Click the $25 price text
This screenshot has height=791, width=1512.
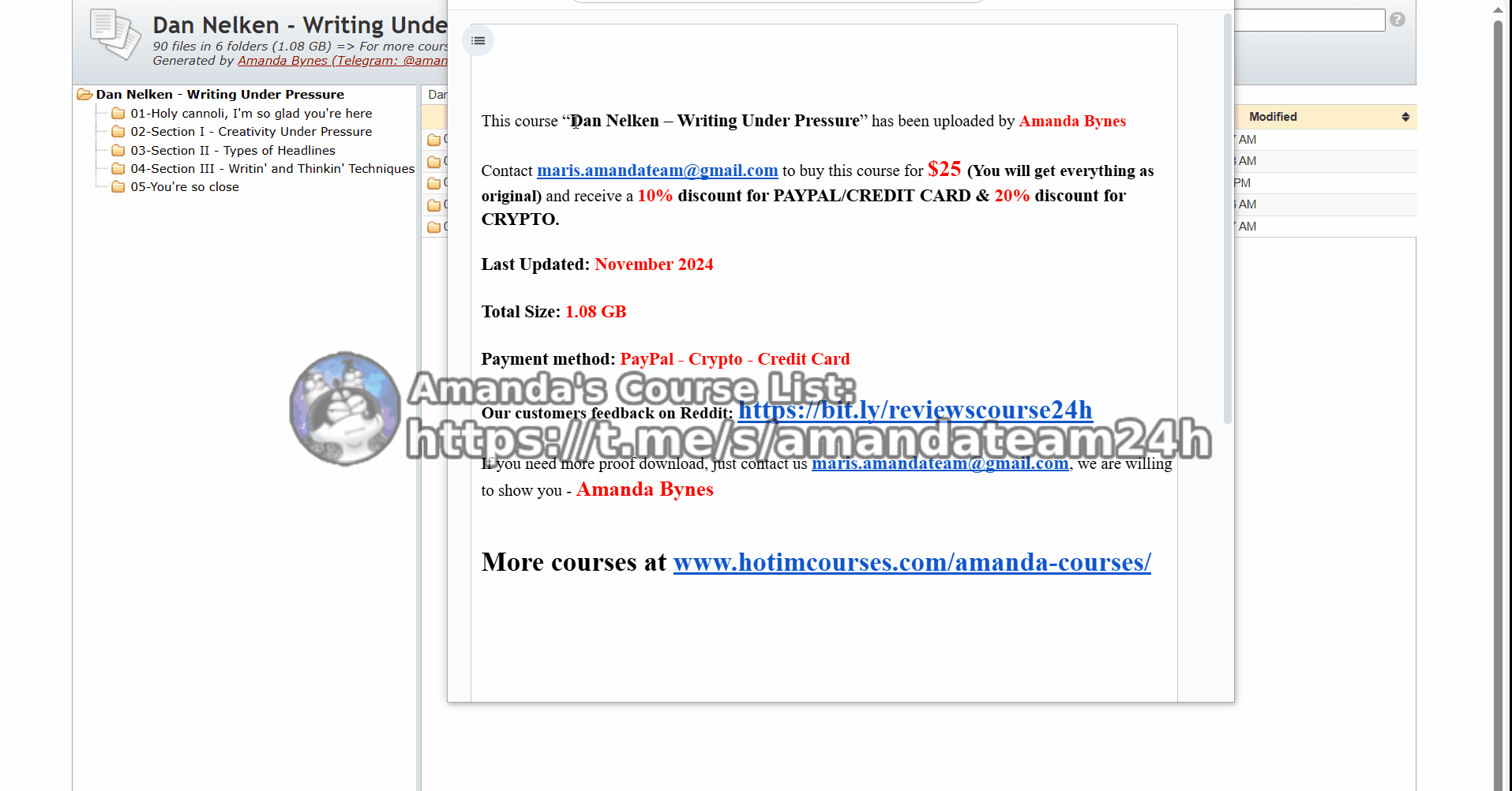944,169
